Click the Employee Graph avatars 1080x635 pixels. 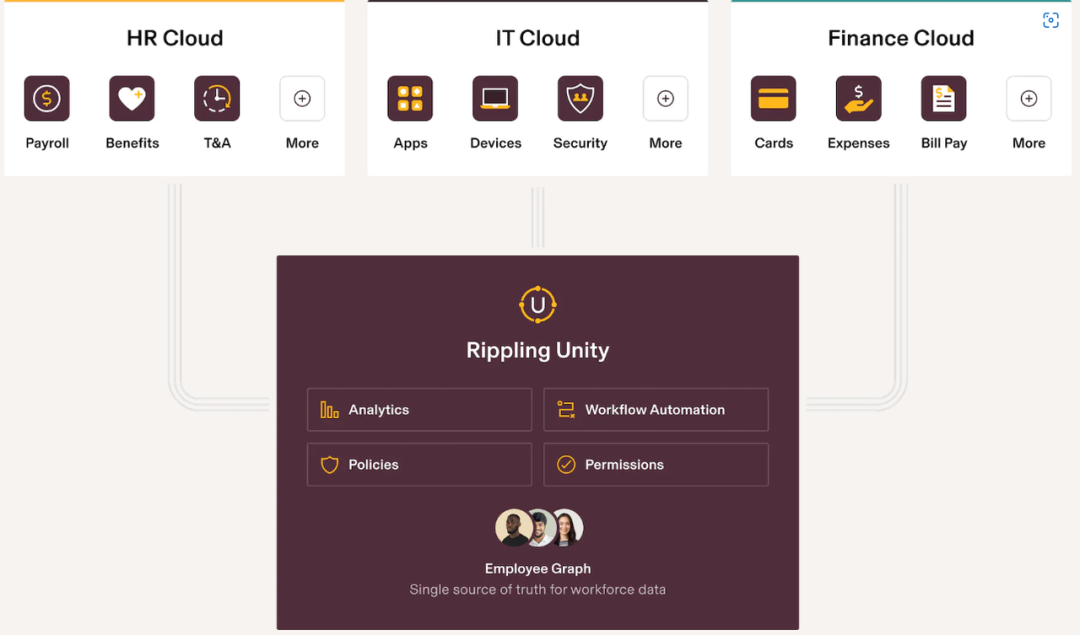click(x=538, y=527)
